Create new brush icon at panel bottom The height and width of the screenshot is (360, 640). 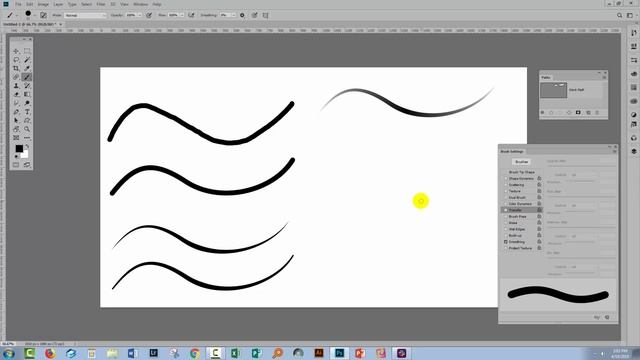[x=607, y=317]
